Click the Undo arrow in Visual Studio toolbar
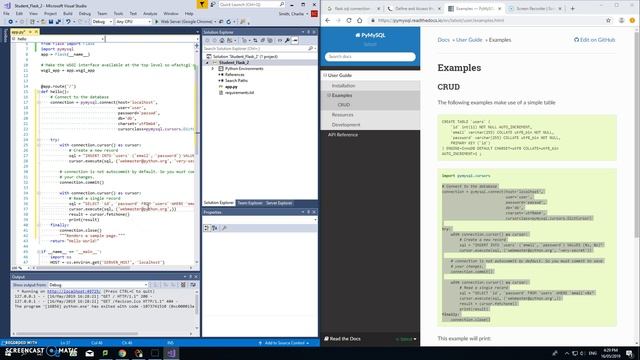 click(68, 22)
